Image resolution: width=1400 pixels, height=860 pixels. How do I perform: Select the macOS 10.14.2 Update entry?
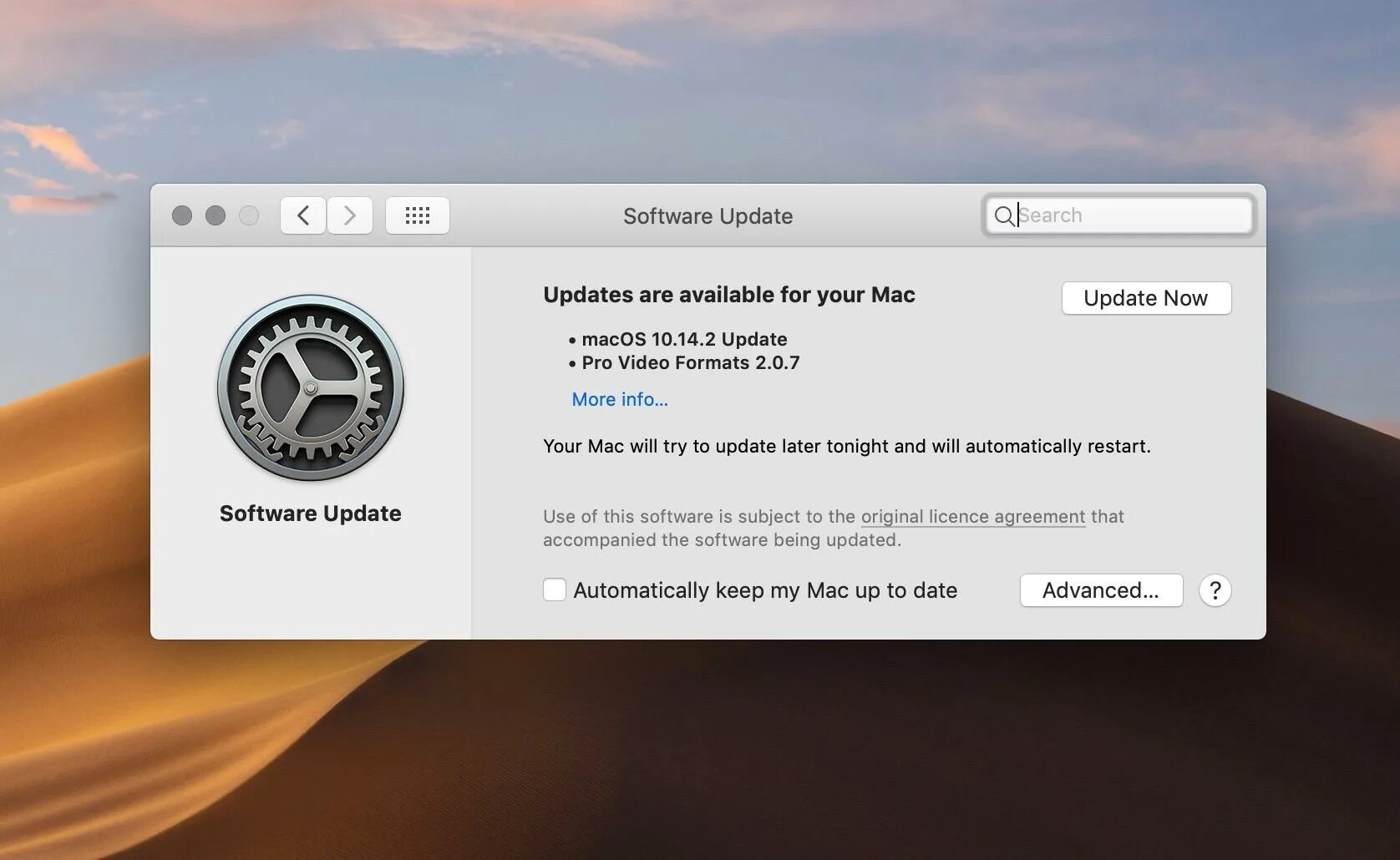(x=684, y=339)
